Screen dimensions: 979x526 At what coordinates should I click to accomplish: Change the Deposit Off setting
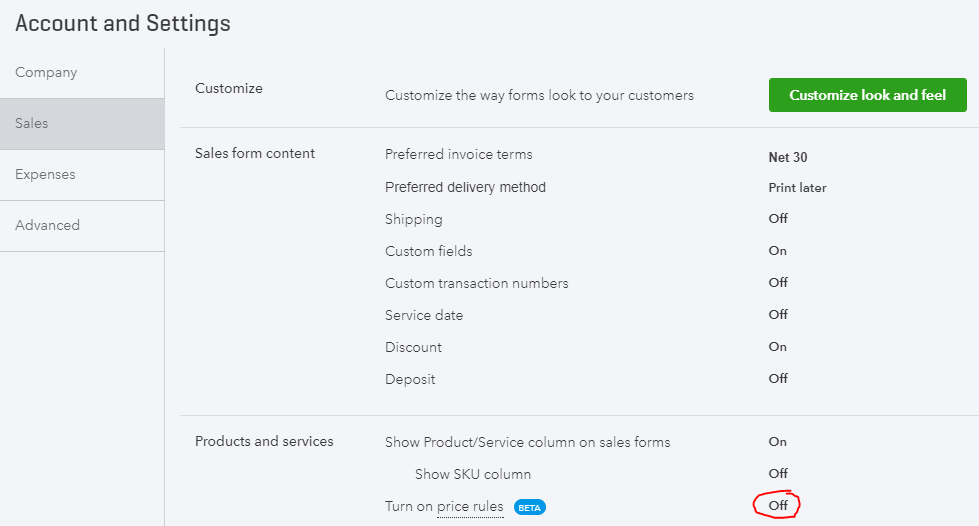point(778,379)
